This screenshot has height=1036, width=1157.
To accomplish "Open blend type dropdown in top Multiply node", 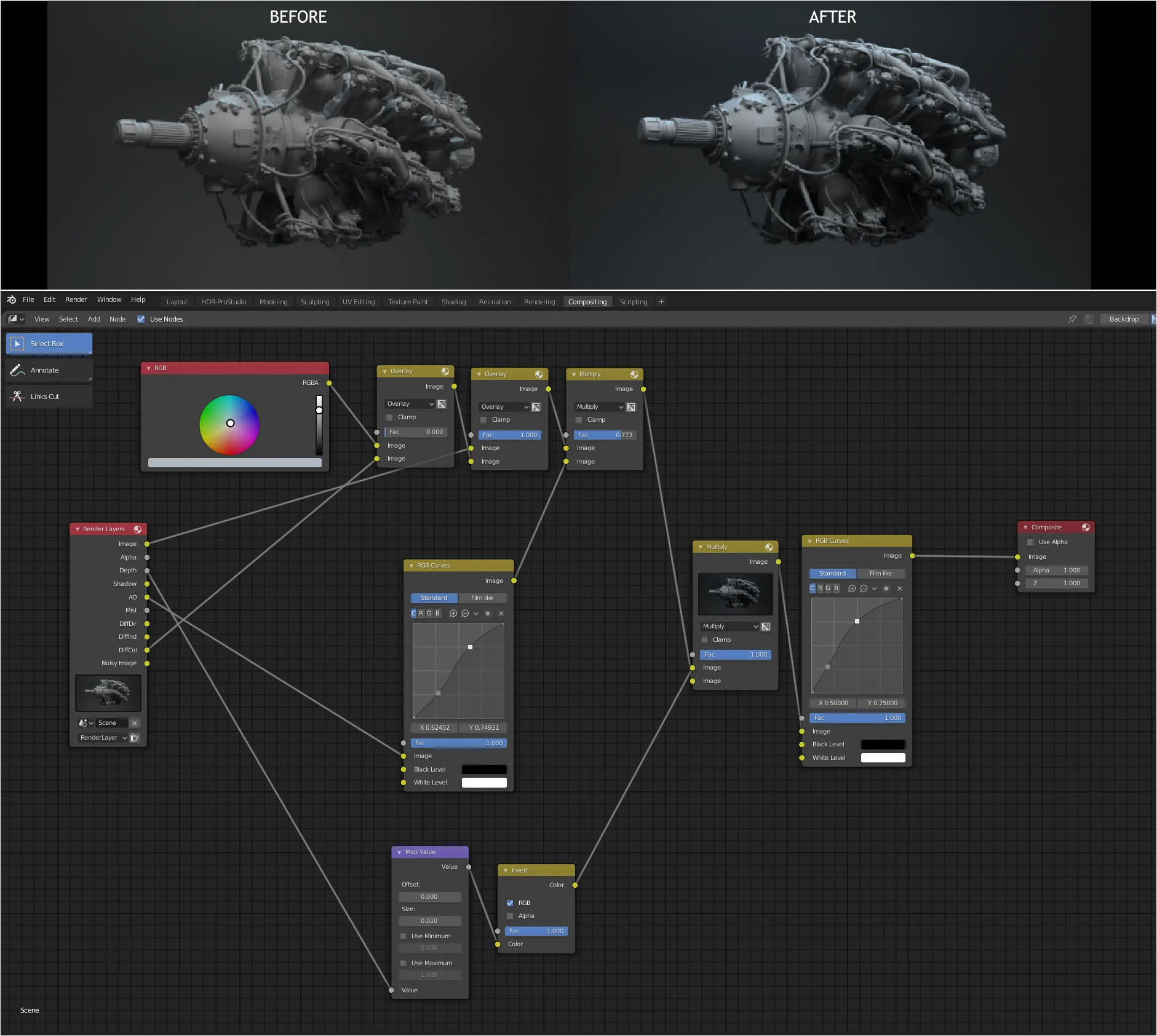I will (600, 407).
